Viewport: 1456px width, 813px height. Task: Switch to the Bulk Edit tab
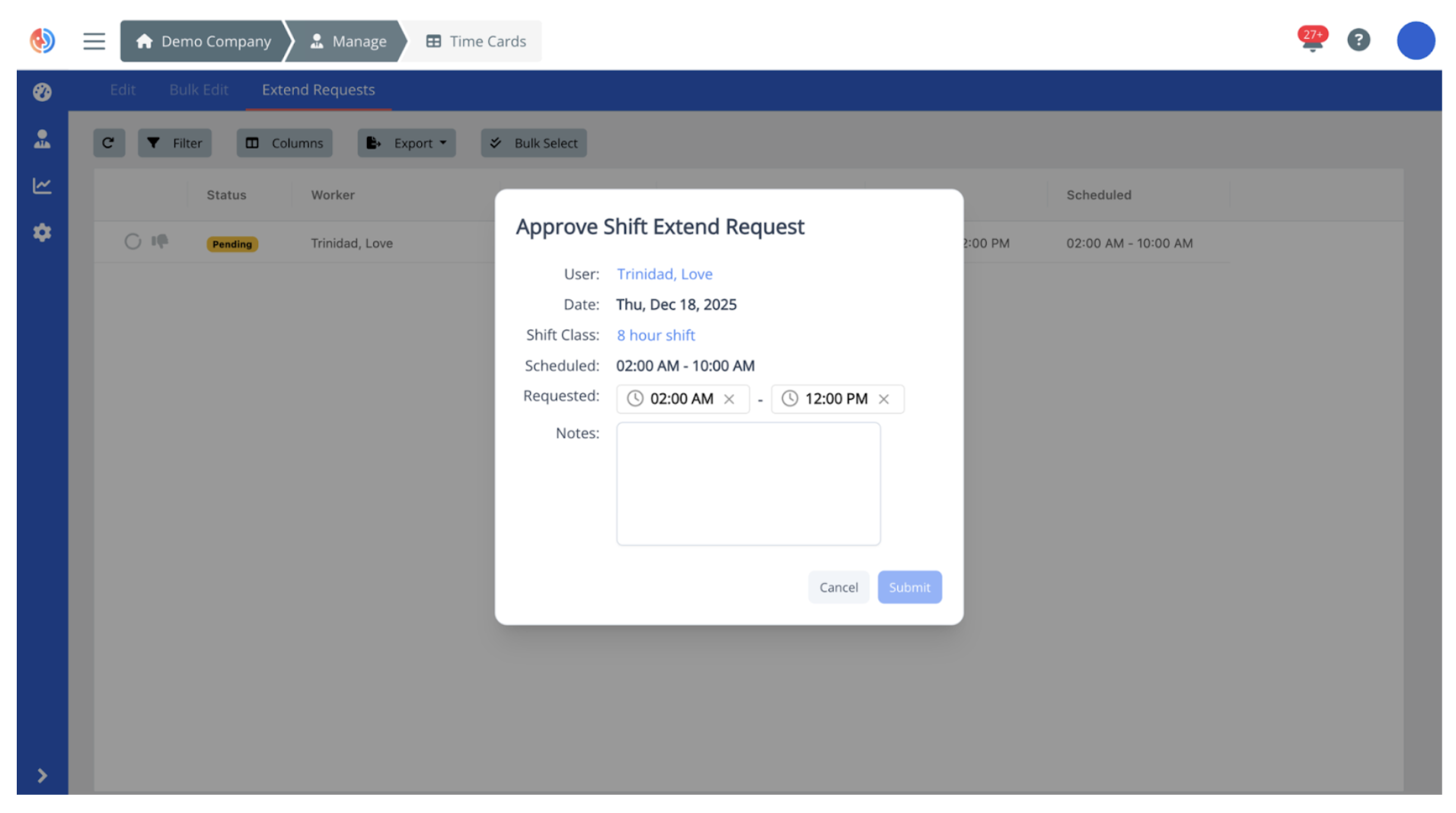[x=199, y=90]
